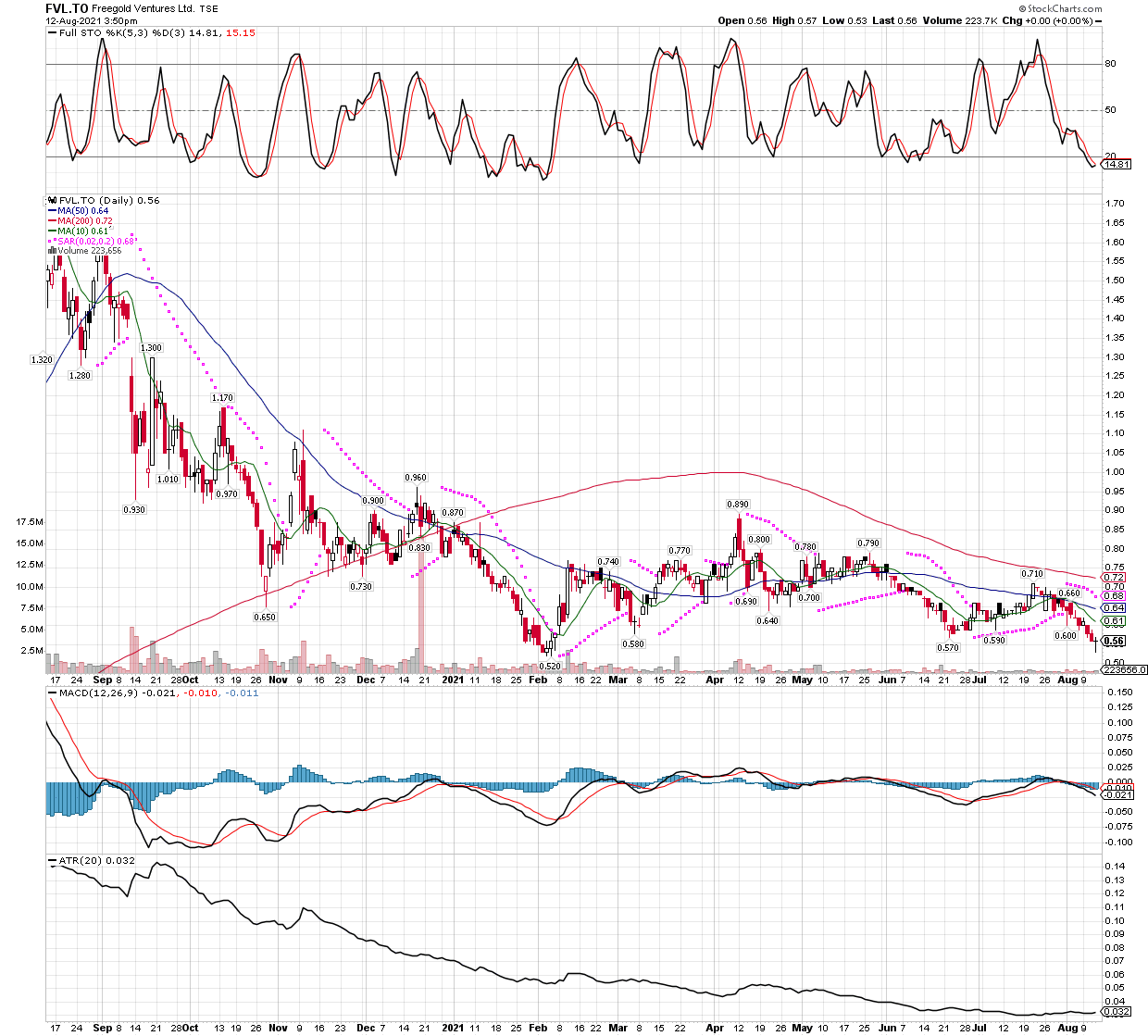
Task: Select the 0.56 last price tag on the right axis
Action: (x=1115, y=642)
